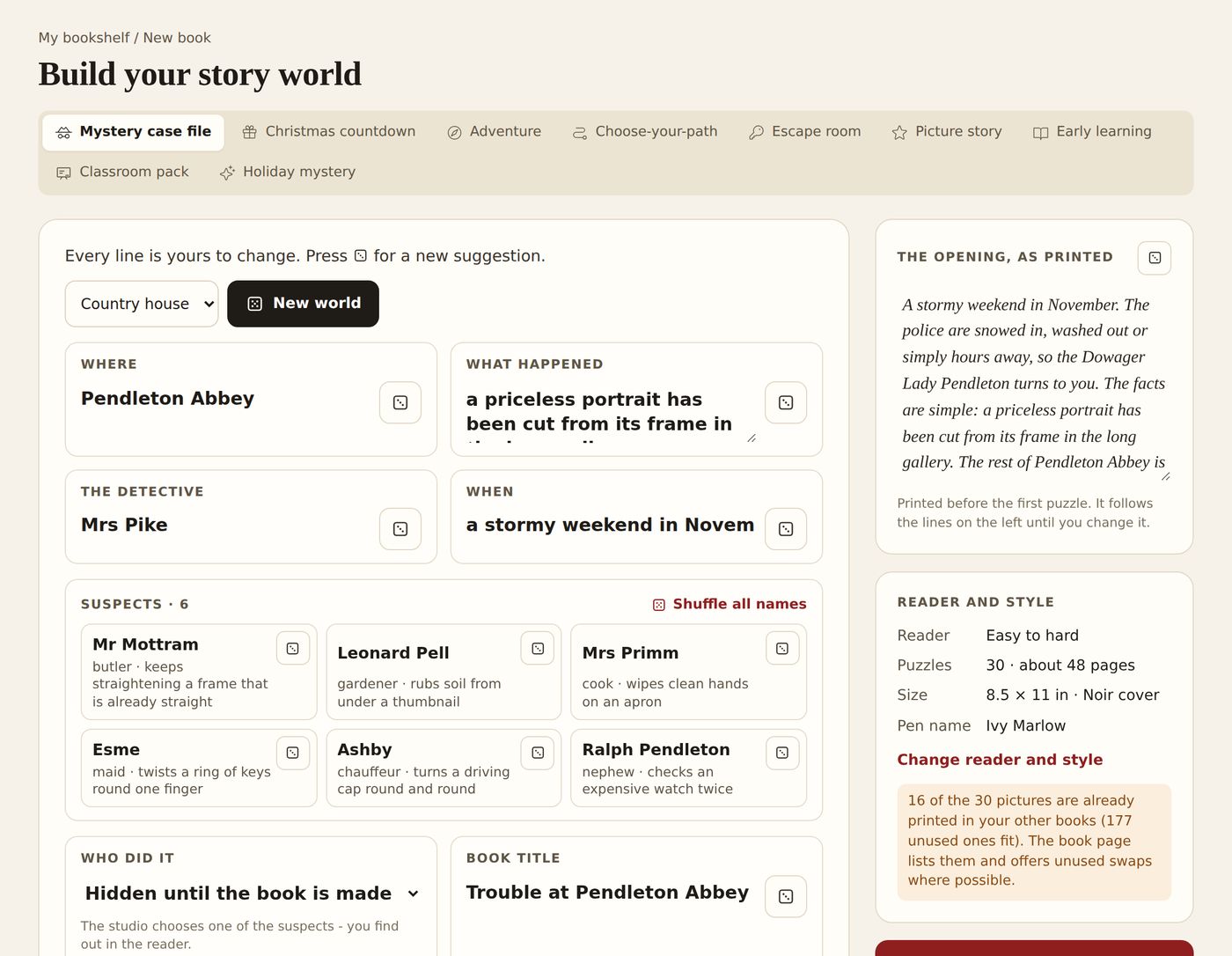Select the Mystery case file tab
The image size is (1232, 956).
pos(134,132)
